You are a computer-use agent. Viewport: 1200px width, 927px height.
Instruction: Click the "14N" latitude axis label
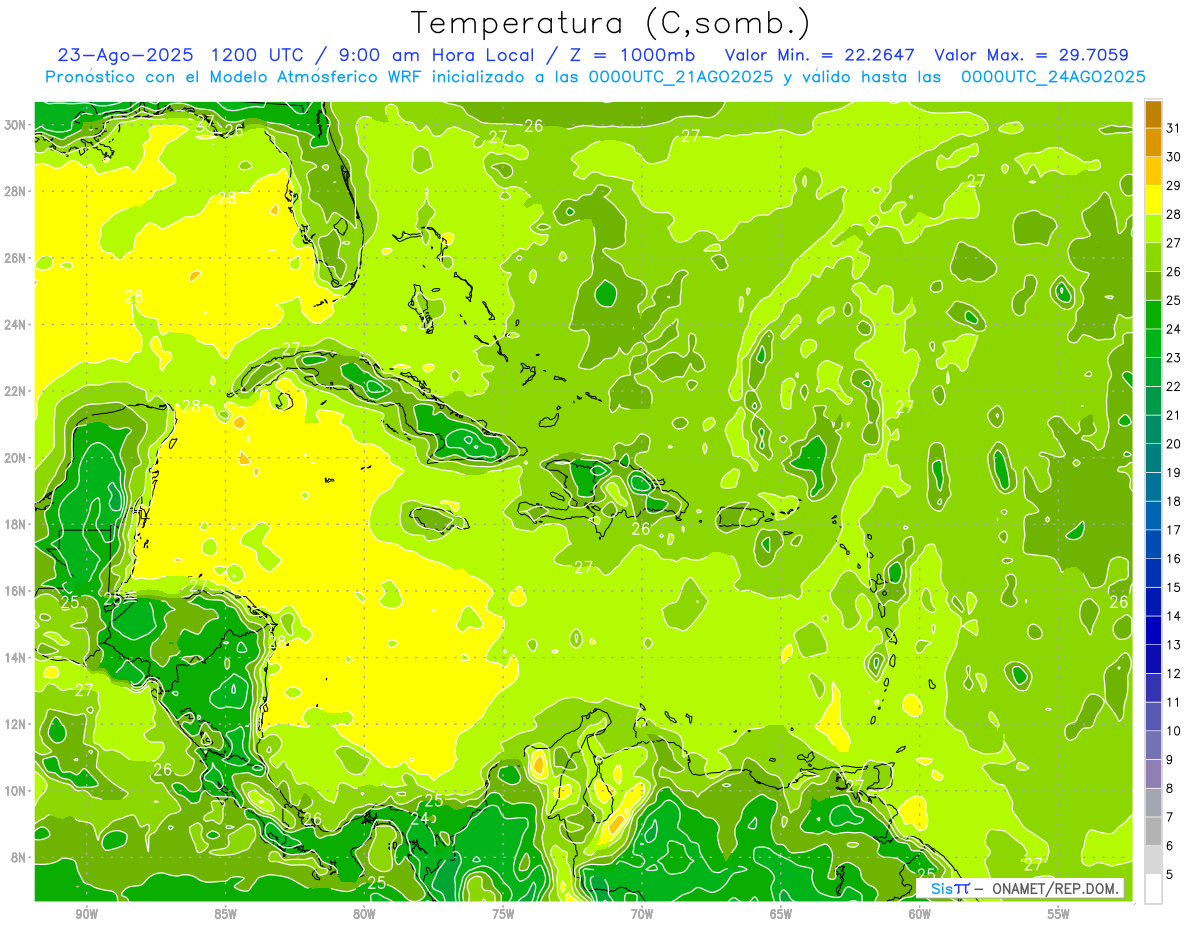[15, 657]
